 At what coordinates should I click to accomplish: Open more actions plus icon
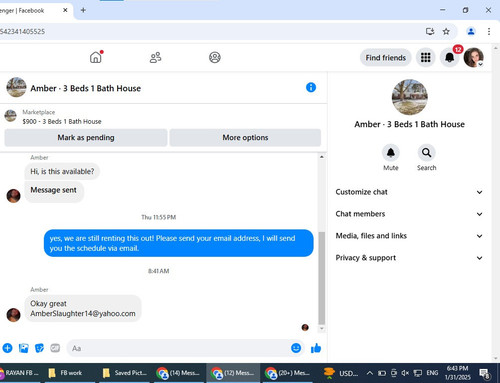click(7, 348)
